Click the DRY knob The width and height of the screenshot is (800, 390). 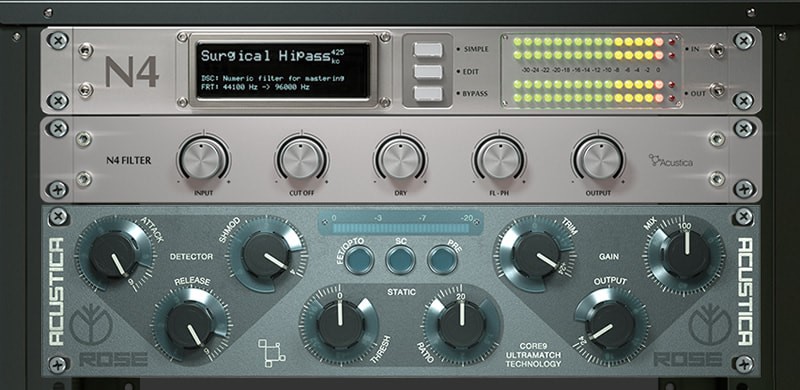(400, 159)
